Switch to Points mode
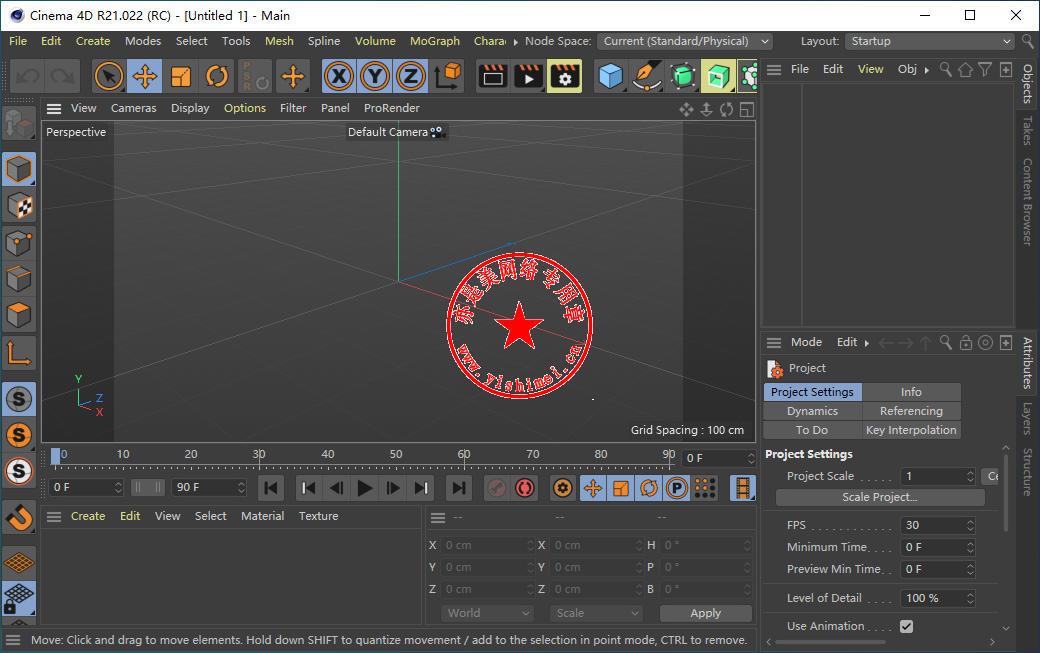1040x653 pixels. [19, 243]
